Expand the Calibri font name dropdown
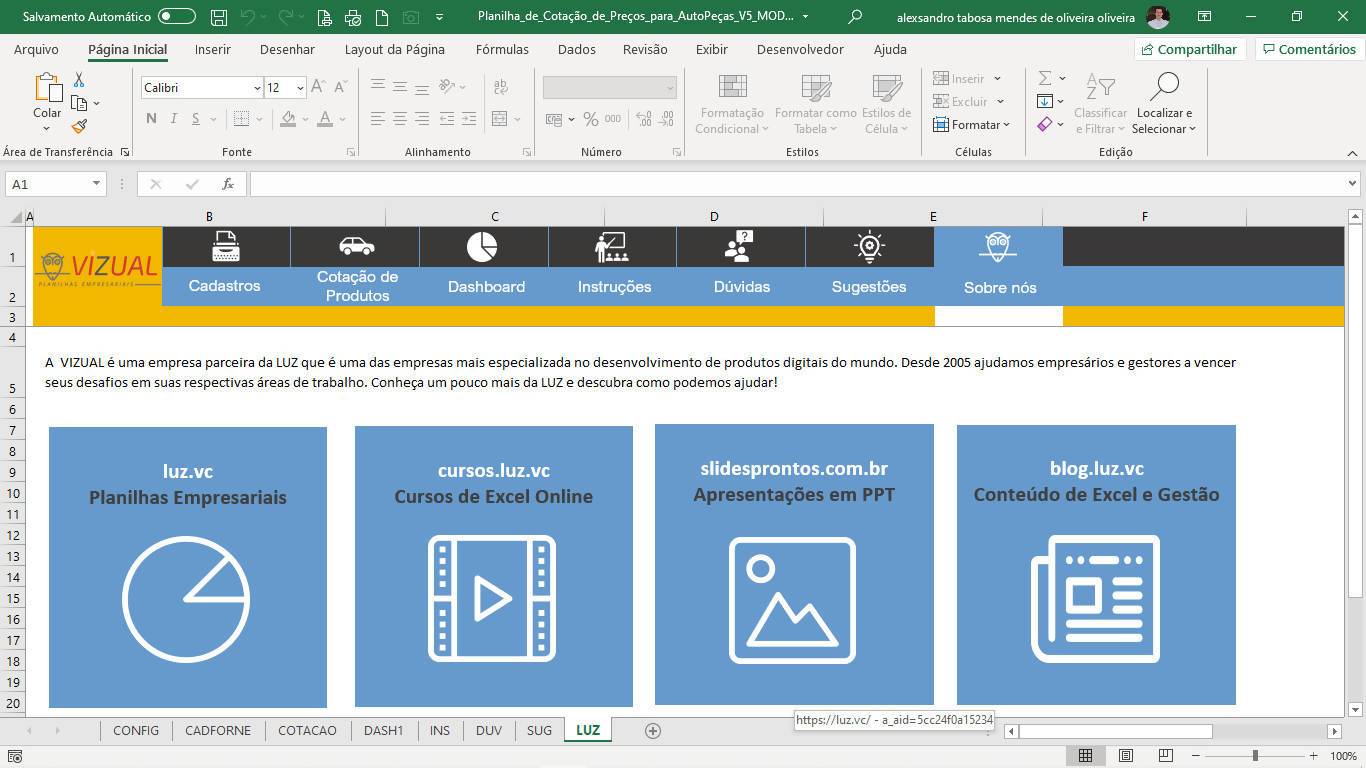 (x=257, y=88)
